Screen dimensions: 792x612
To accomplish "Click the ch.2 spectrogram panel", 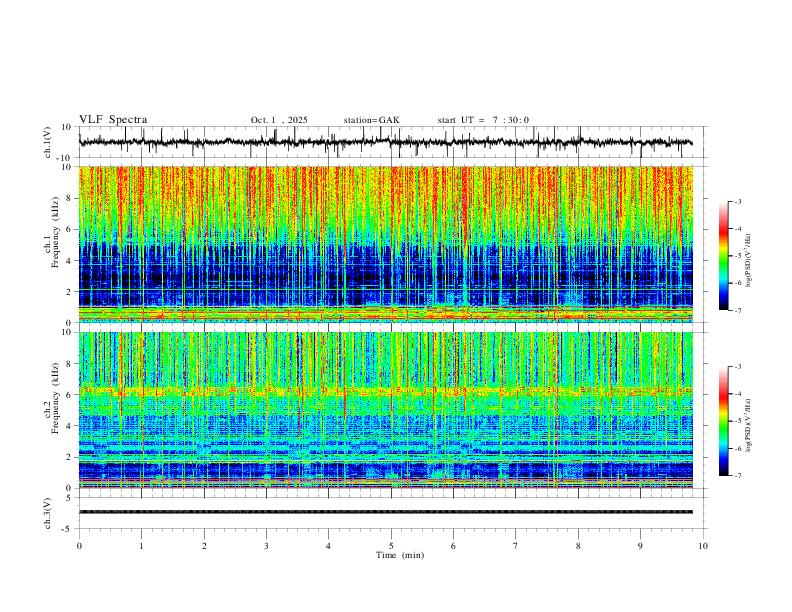I will [x=386, y=410].
